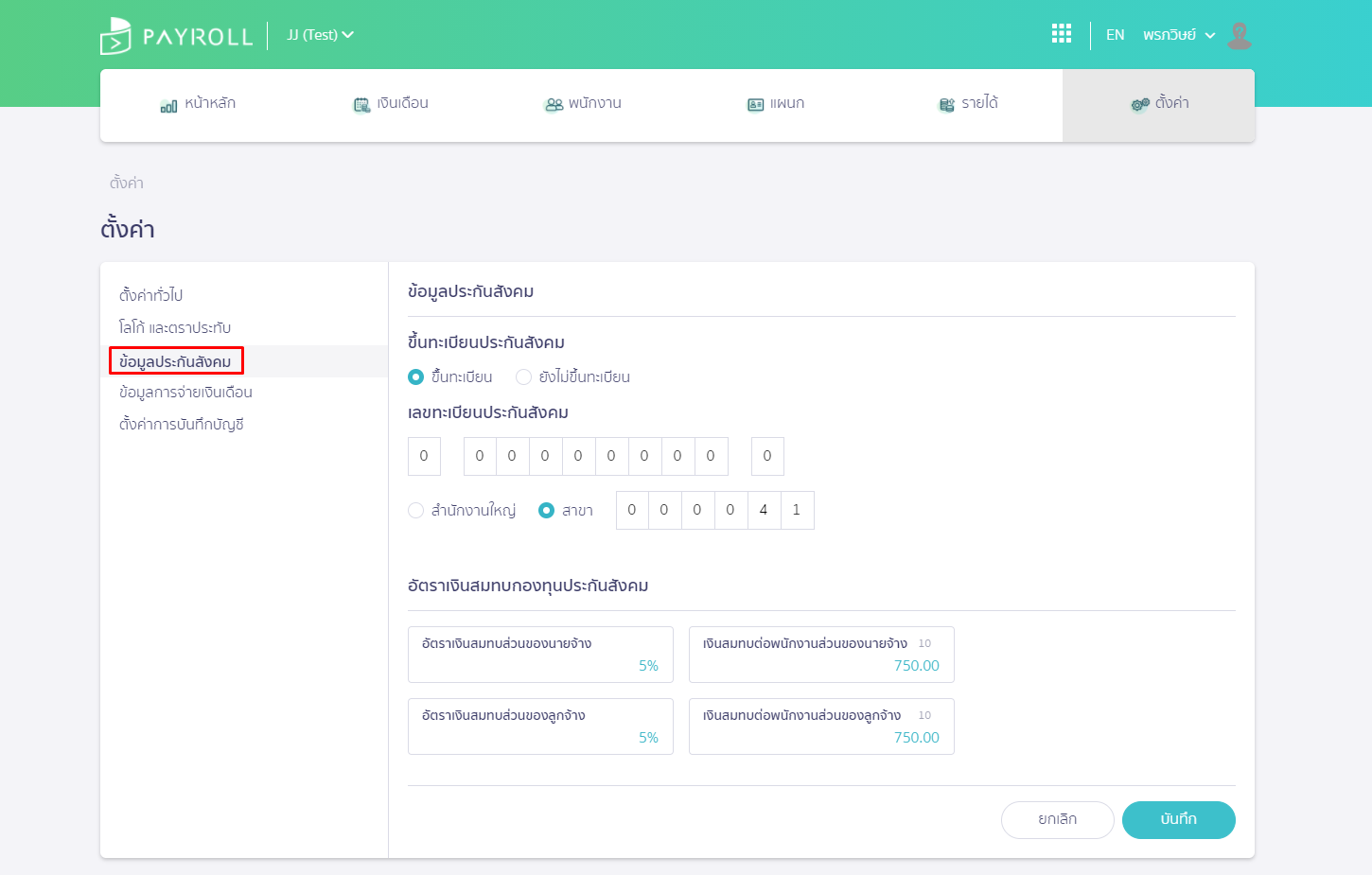Viewport: 1372px width, 875px height.
Task: Click the home dashboard chart icon
Action: click(168, 105)
